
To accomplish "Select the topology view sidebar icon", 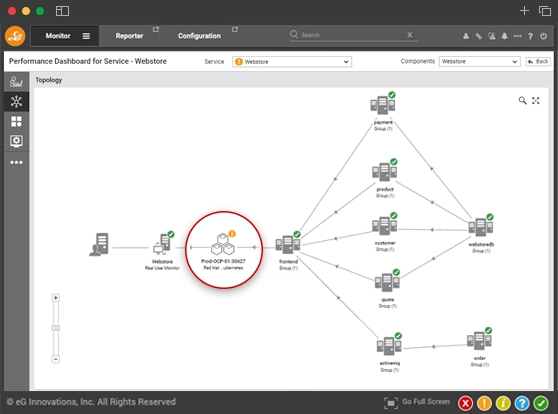I will [16, 101].
